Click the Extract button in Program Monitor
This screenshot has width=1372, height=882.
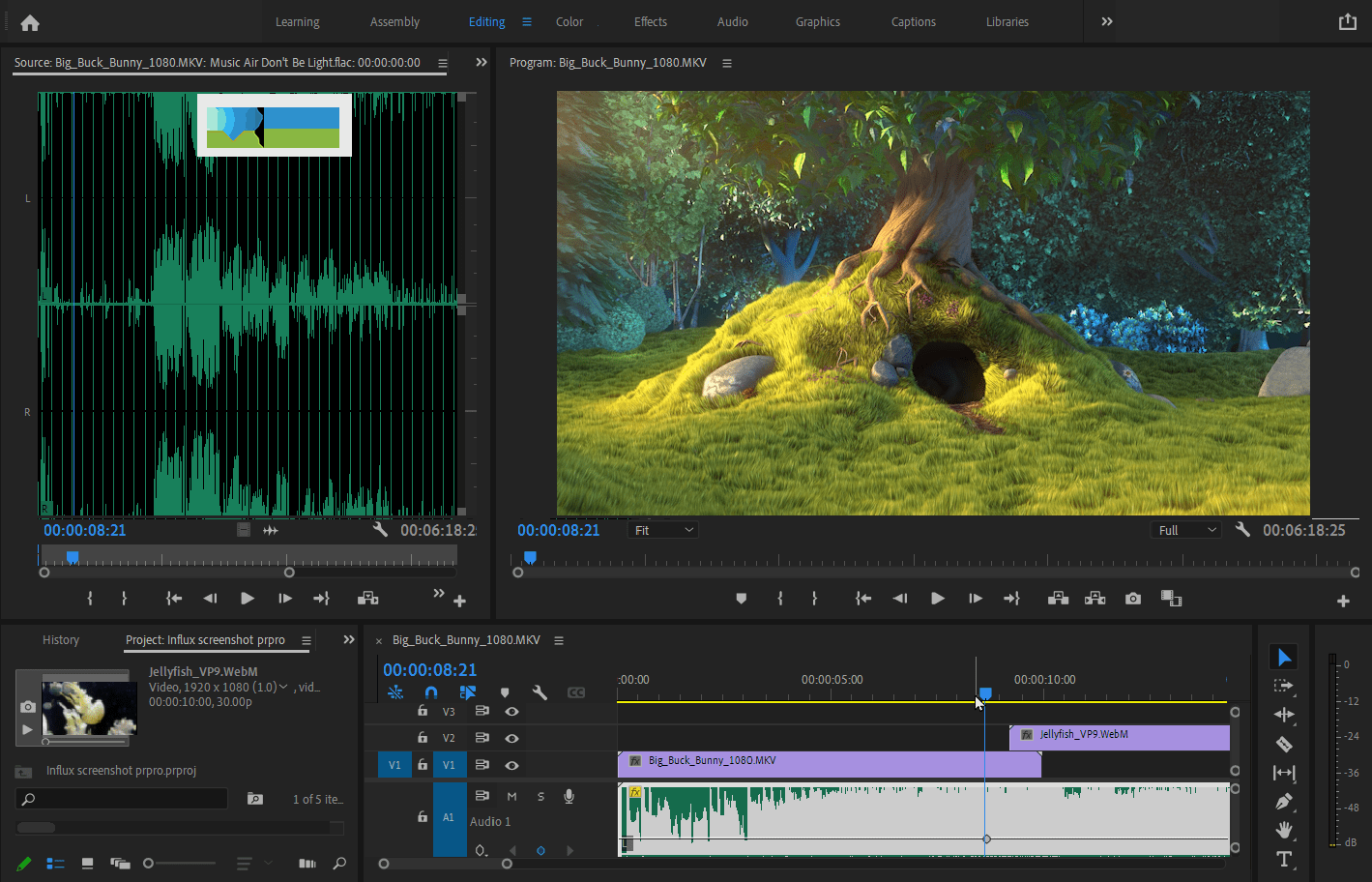tap(1095, 599)
